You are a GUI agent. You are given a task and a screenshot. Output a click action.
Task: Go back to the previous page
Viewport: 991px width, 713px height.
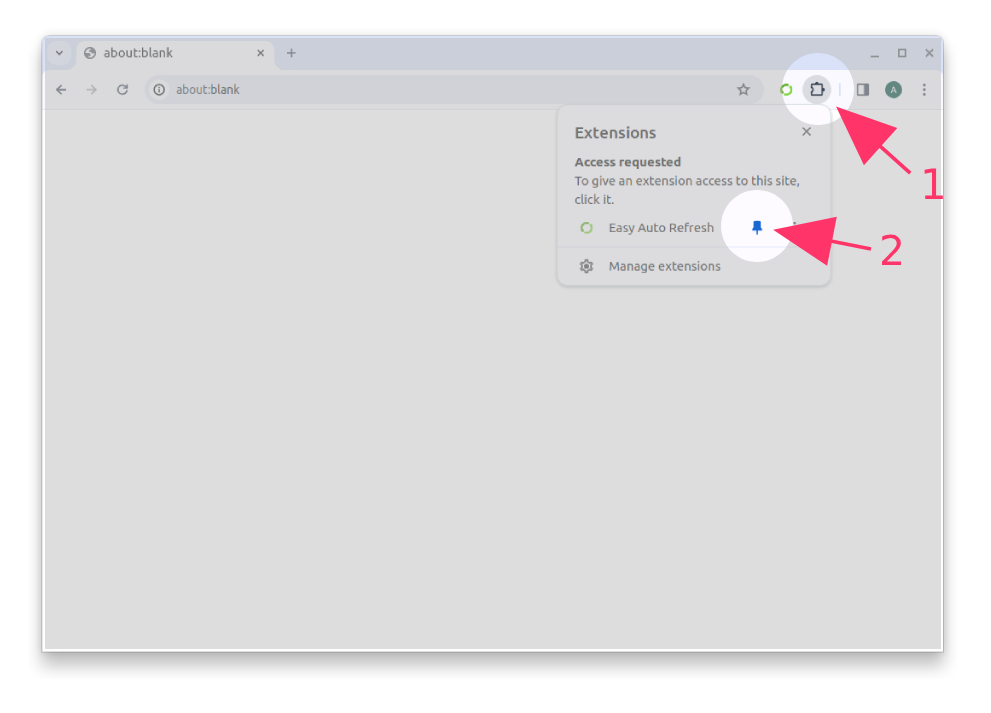click(x=61, y=90)
